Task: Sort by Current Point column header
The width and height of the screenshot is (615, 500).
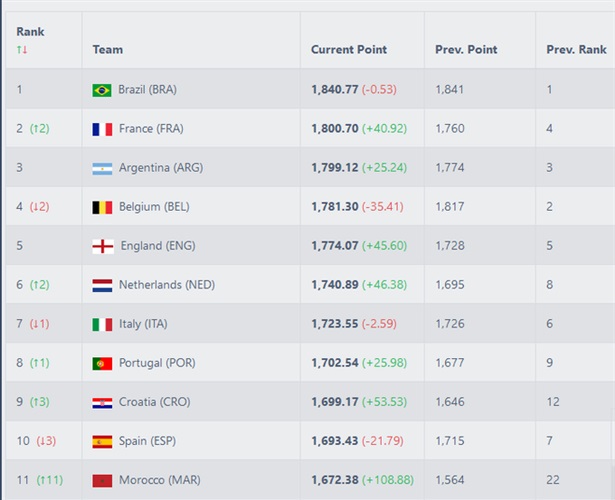Action: click(x=349, y=49)
